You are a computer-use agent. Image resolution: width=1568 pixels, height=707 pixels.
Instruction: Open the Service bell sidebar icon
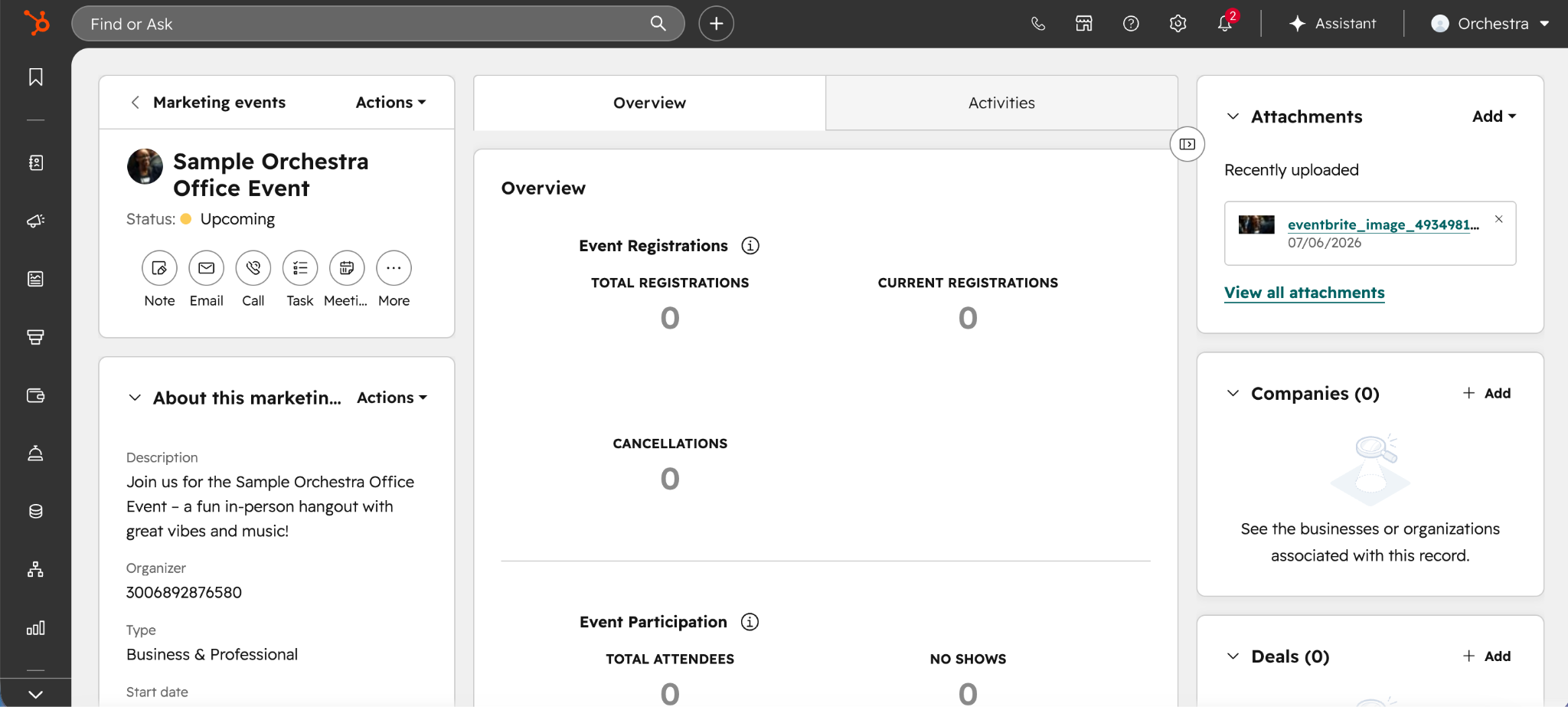[36, 453]
